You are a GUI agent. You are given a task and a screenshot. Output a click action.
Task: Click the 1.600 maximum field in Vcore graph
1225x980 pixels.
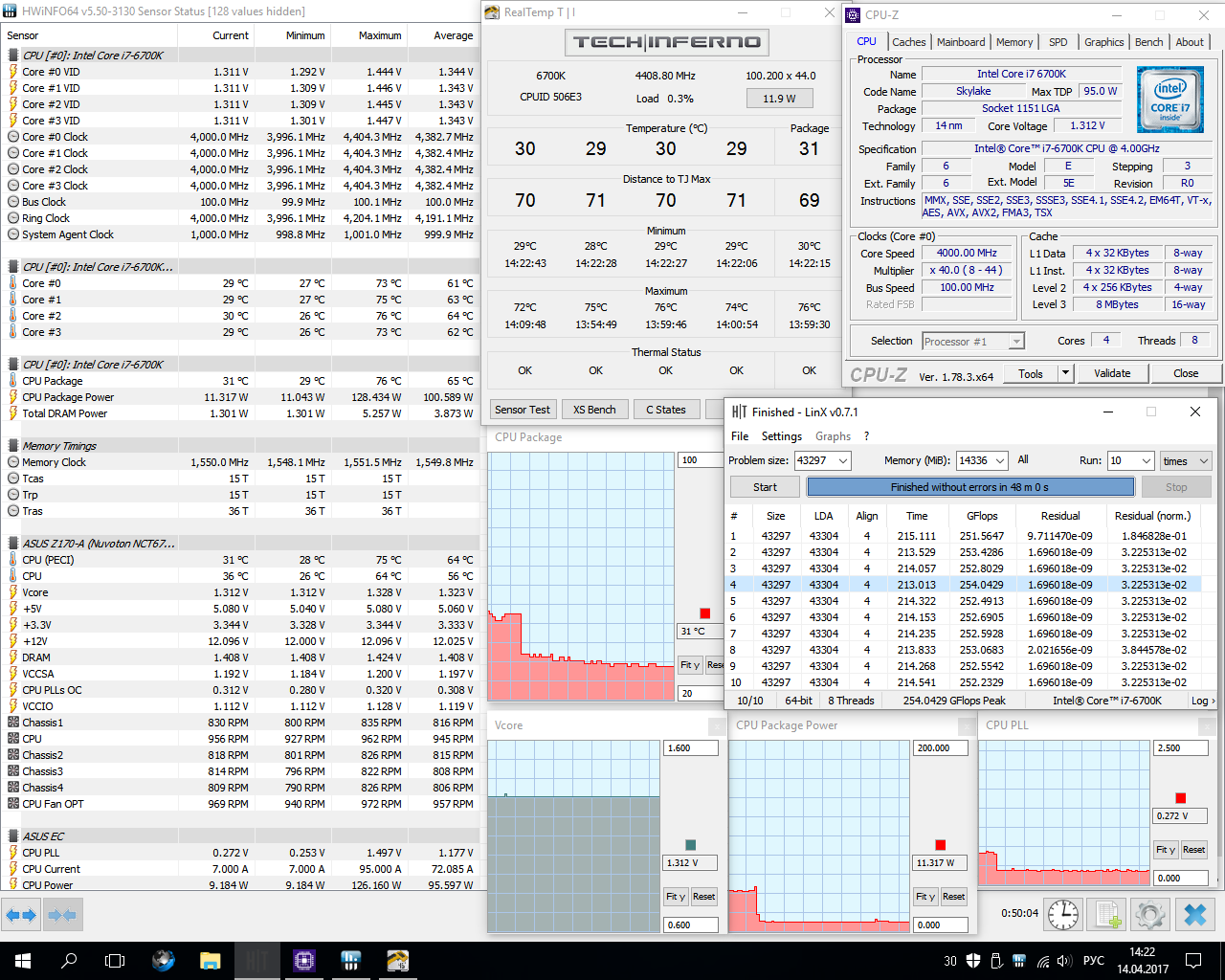pyautogui.click(x=690, y=748)
